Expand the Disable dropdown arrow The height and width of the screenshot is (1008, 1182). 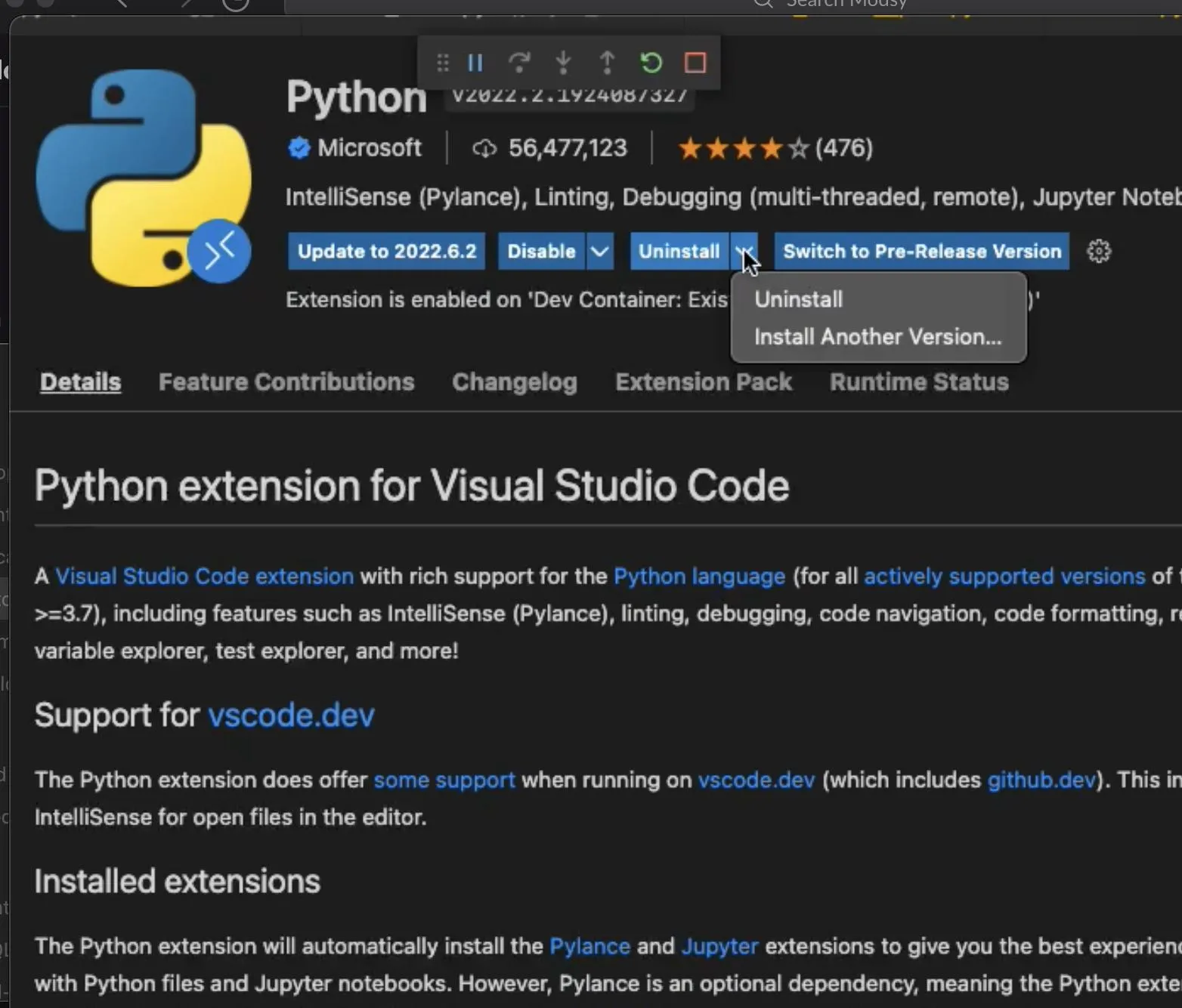click(599, 251)
